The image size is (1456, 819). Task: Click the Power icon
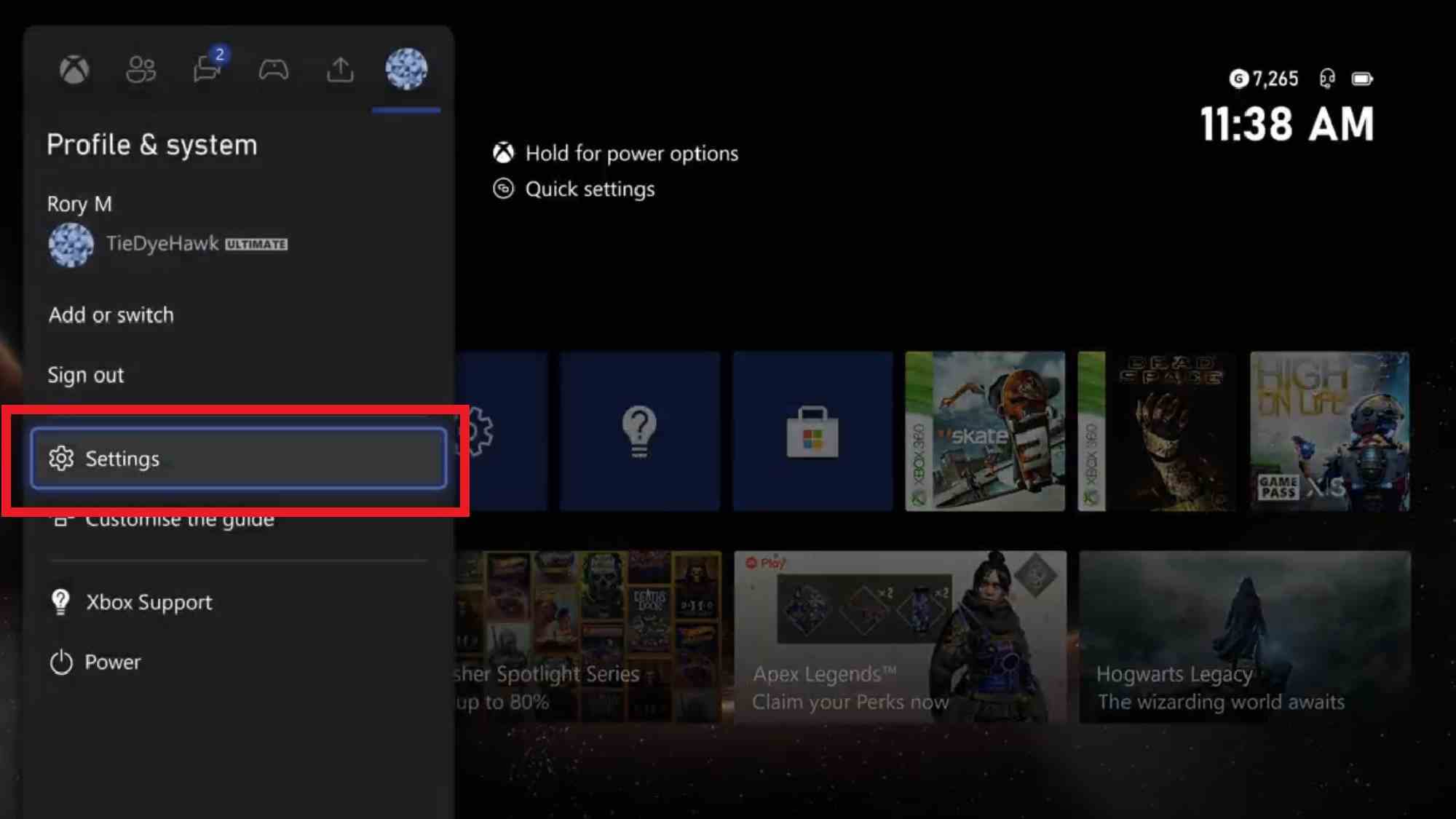pos(61,662)
